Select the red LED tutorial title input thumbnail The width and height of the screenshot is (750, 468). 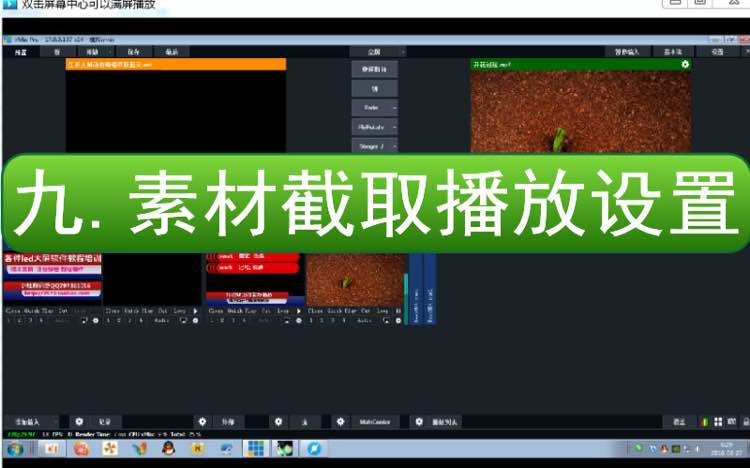53,280
